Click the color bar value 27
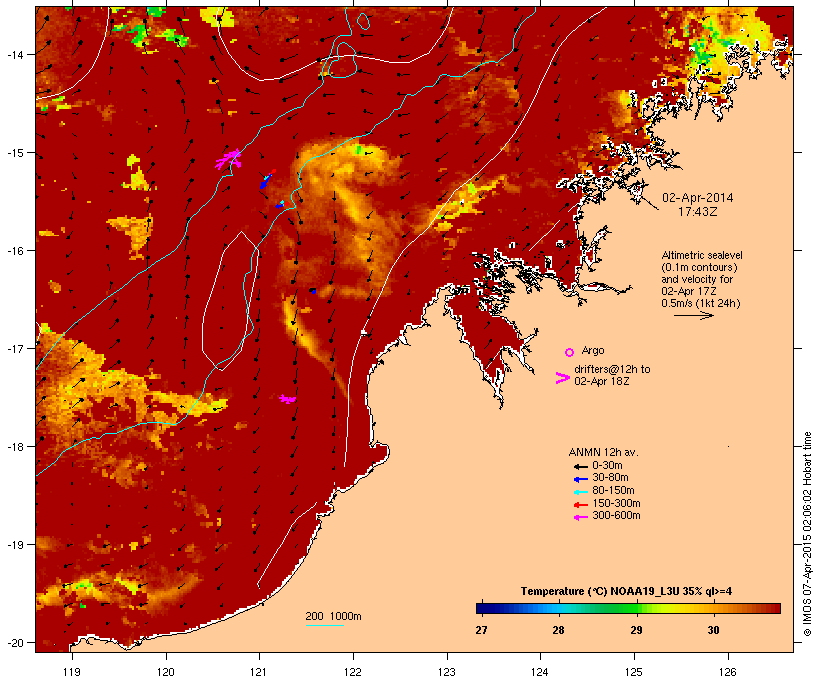 (x=481, y=630)
